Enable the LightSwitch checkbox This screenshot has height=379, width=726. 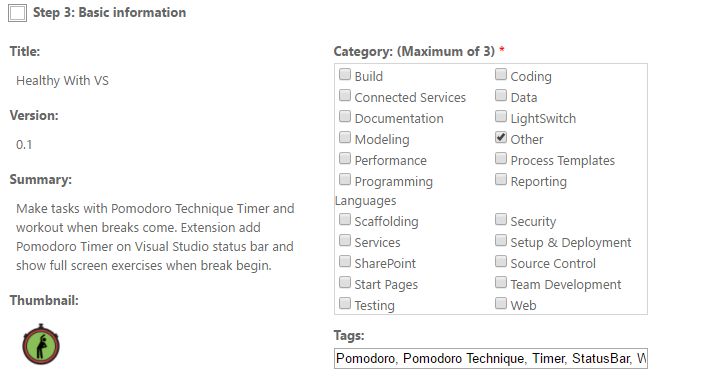pos(501,116)
